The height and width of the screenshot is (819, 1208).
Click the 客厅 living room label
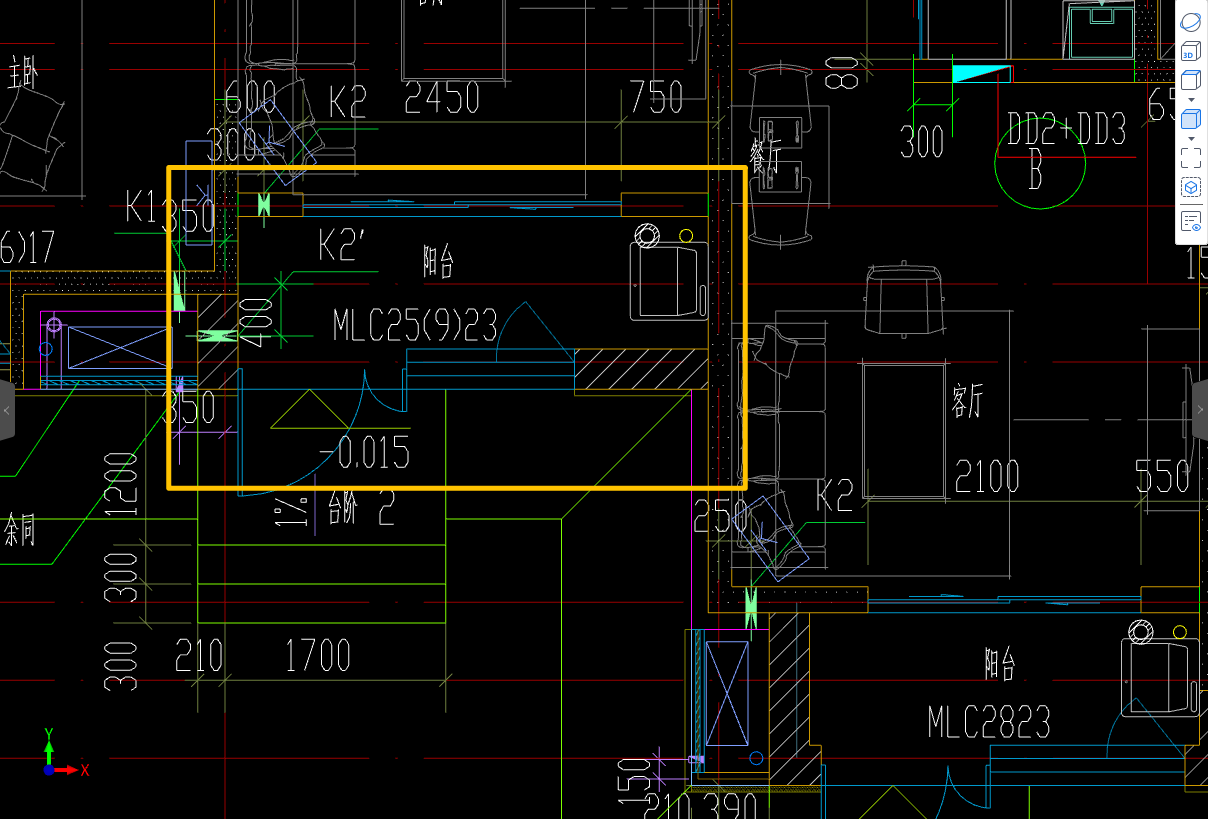[968, 399]
